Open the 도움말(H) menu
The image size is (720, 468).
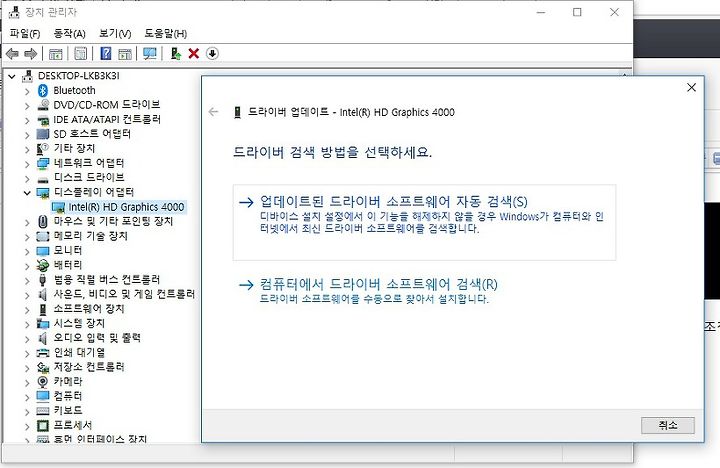(166, 34)
